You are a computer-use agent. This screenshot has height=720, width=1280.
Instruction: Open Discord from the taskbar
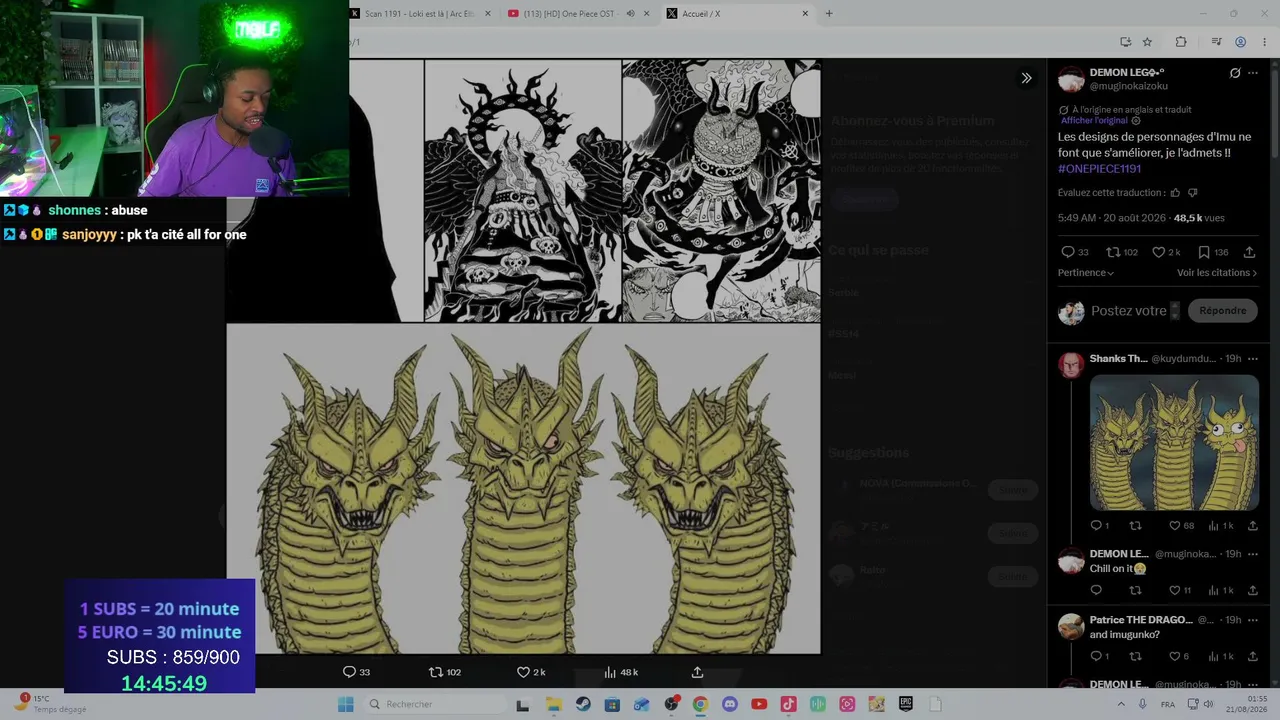point(730,704)
